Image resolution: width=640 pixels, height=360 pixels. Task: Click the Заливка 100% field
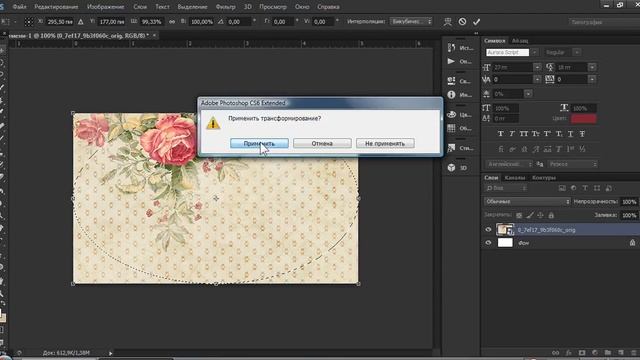coord(629,215)
